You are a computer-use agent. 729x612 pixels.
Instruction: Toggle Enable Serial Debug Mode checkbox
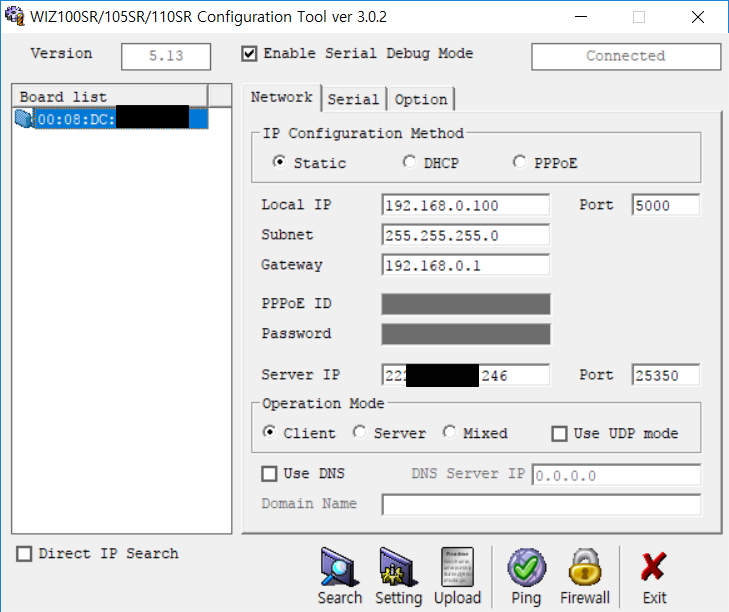[249, 54]
